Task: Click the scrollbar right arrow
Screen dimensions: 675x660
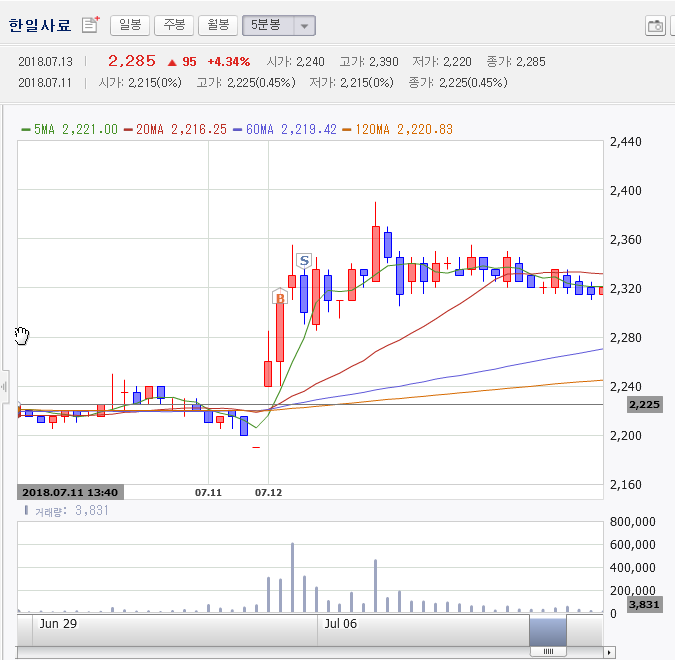Action: pyautogui.click(x=609, y=652)
